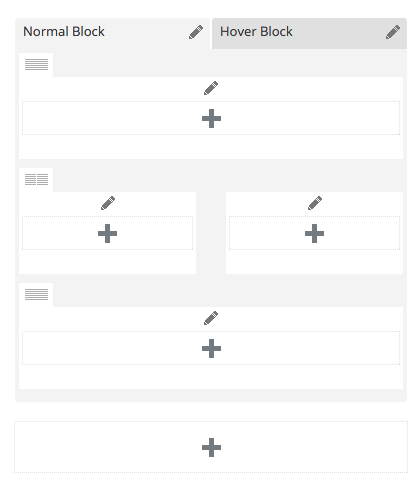Switch to the Normal Block tab
This screenshot has height=490, width=420.
click(x=112, y=33)
